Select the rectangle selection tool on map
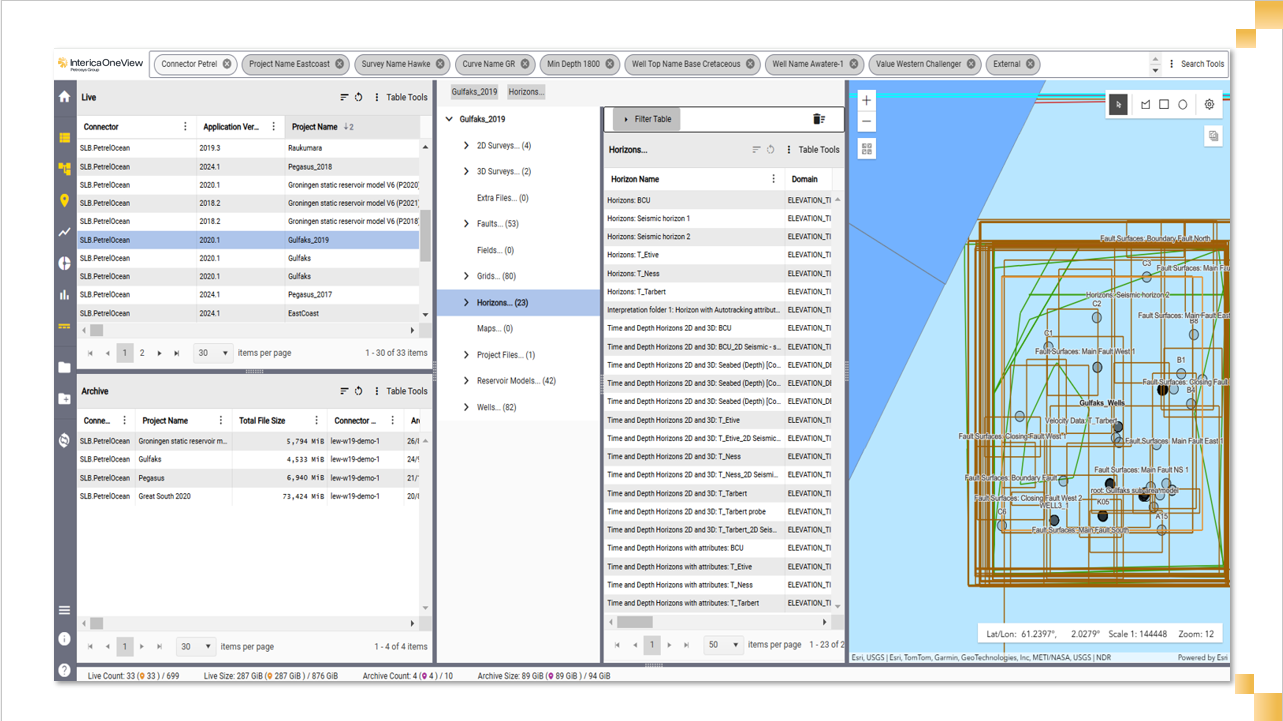 pos(1164,105)
